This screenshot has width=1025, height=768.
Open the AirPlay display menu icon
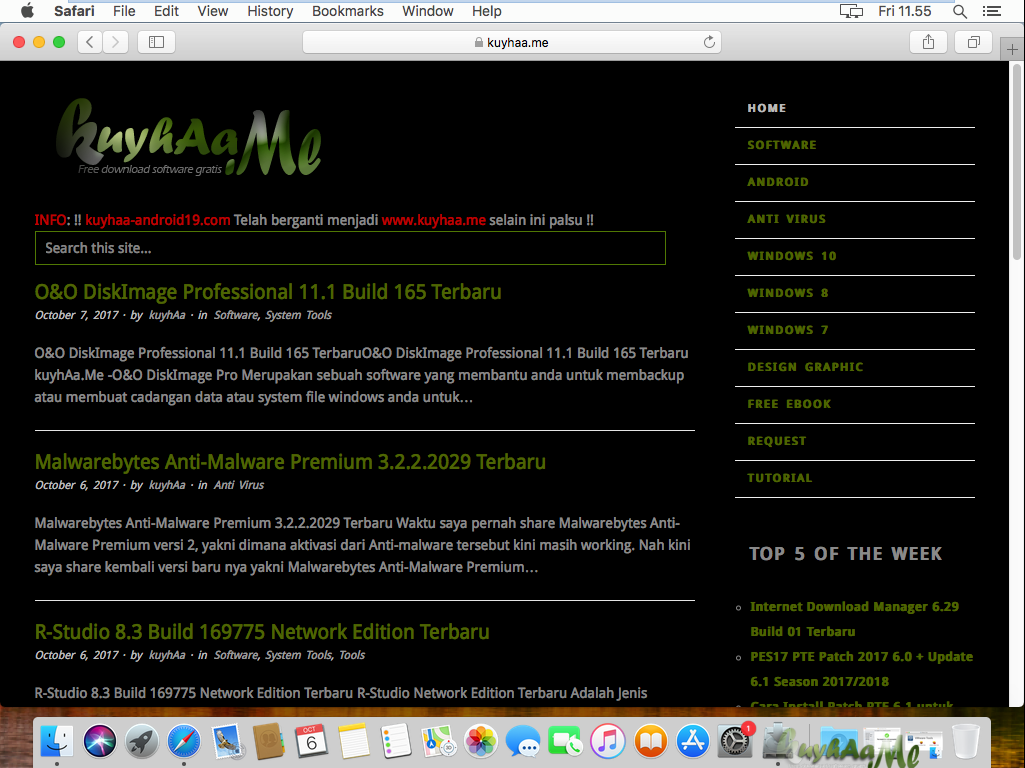coord(851,11)
